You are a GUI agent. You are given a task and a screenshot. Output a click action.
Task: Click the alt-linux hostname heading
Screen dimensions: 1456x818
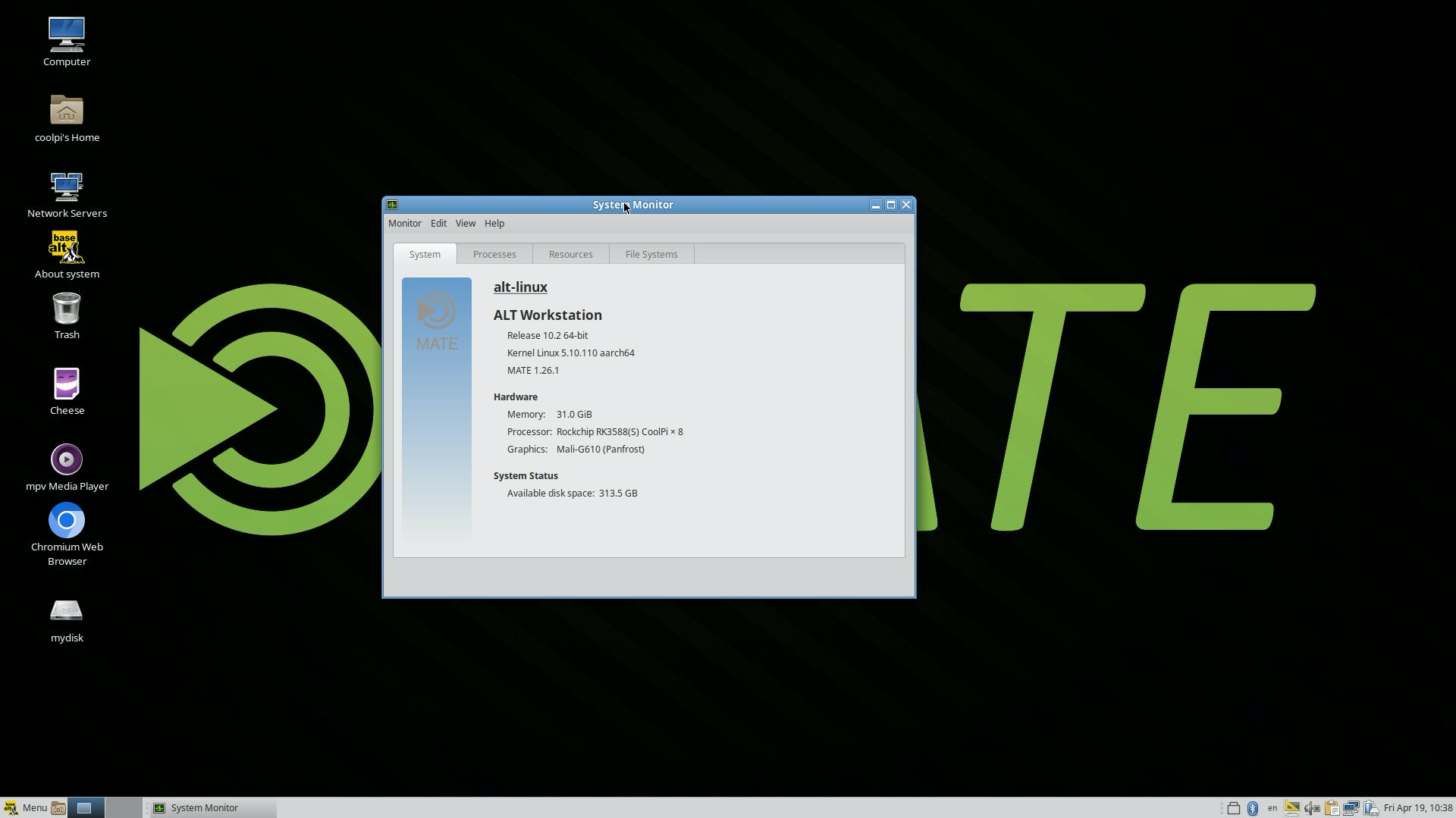point(520,287)
